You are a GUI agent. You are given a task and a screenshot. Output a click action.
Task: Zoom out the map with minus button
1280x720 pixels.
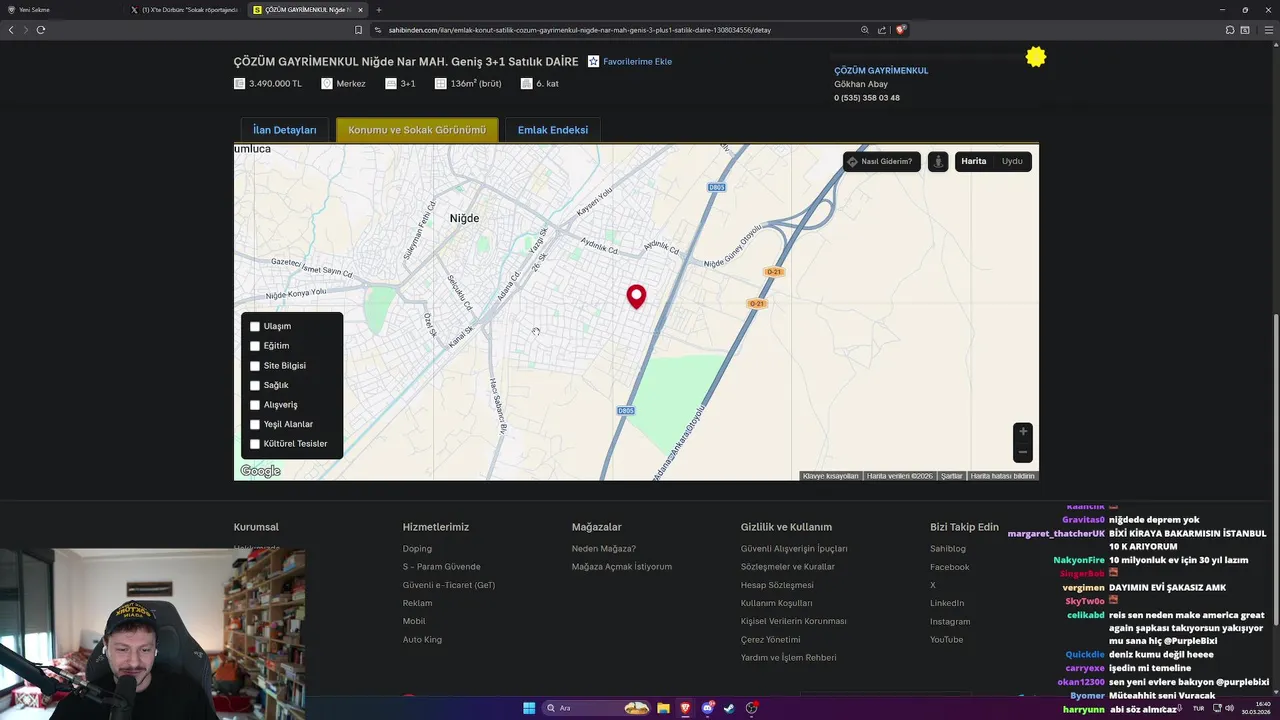1022,453
